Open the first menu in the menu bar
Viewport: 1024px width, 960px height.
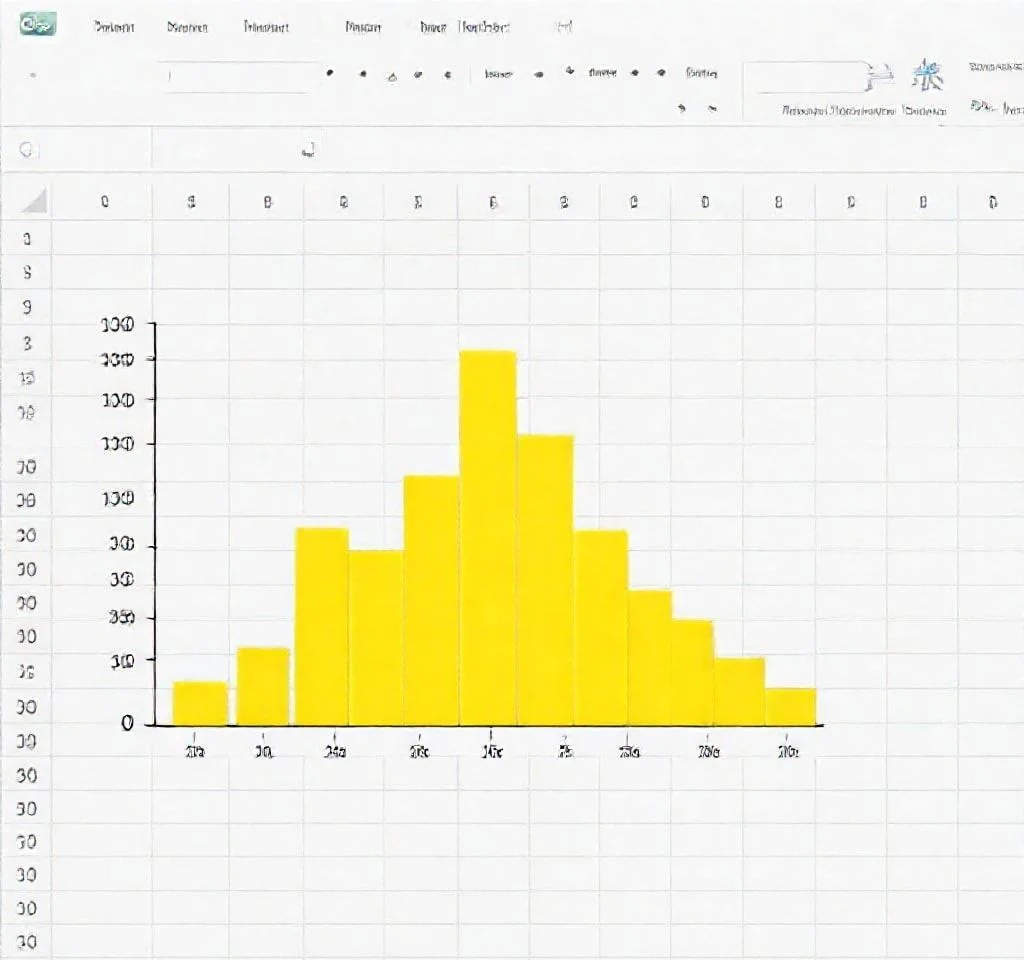pos(115,28)
